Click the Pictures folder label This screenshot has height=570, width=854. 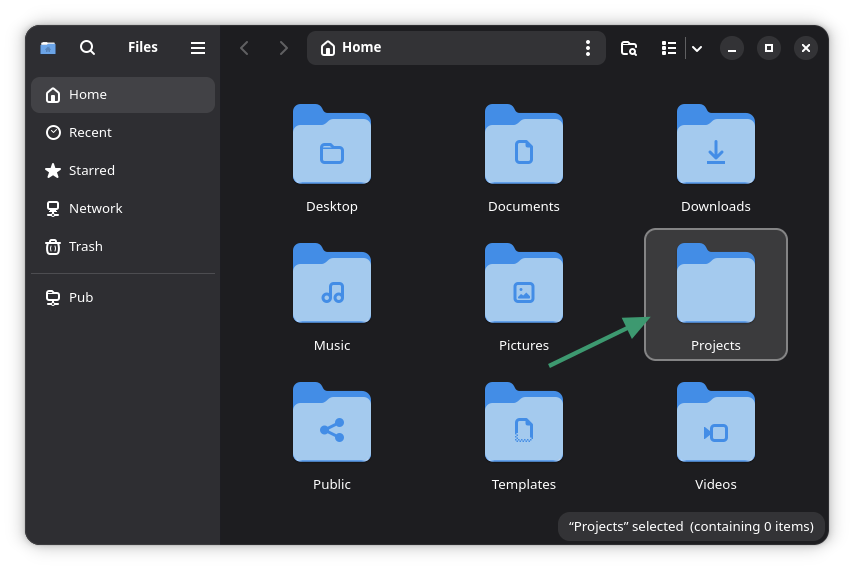(524, 346)
